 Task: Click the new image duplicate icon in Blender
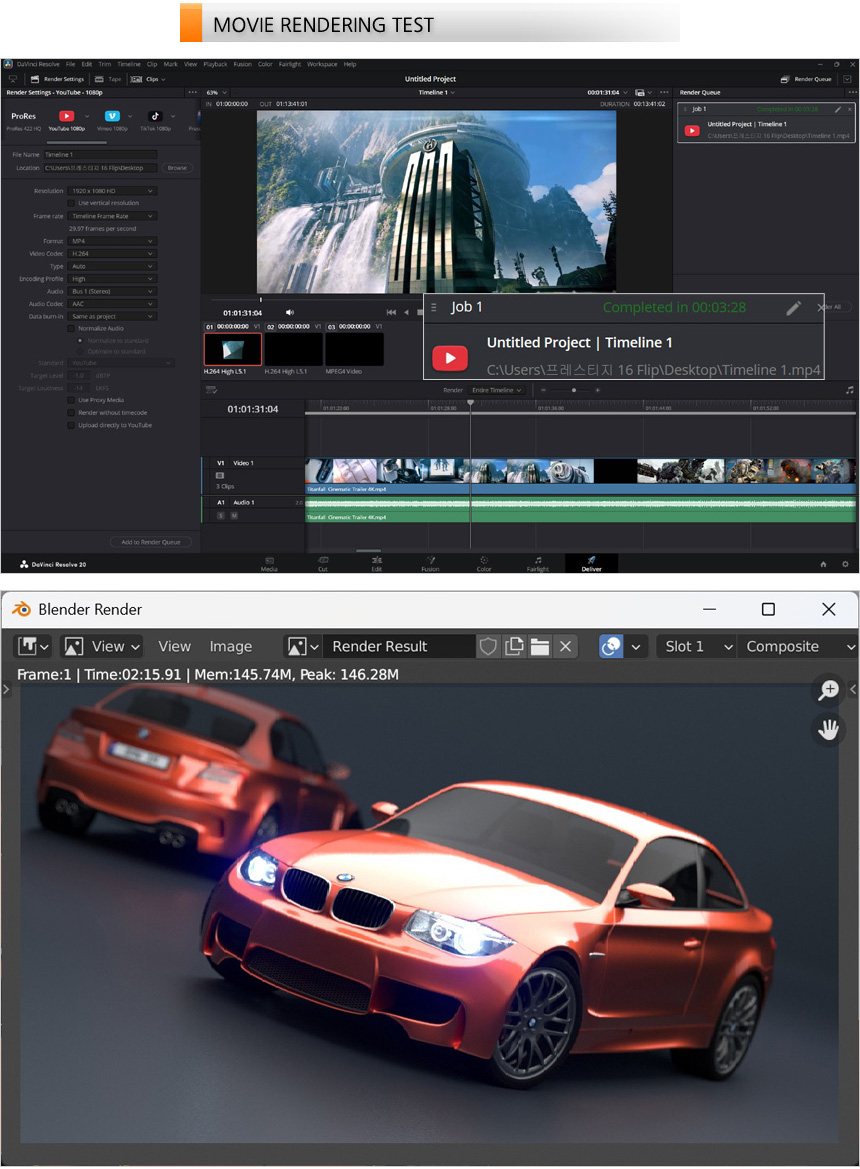click(514, 646)
